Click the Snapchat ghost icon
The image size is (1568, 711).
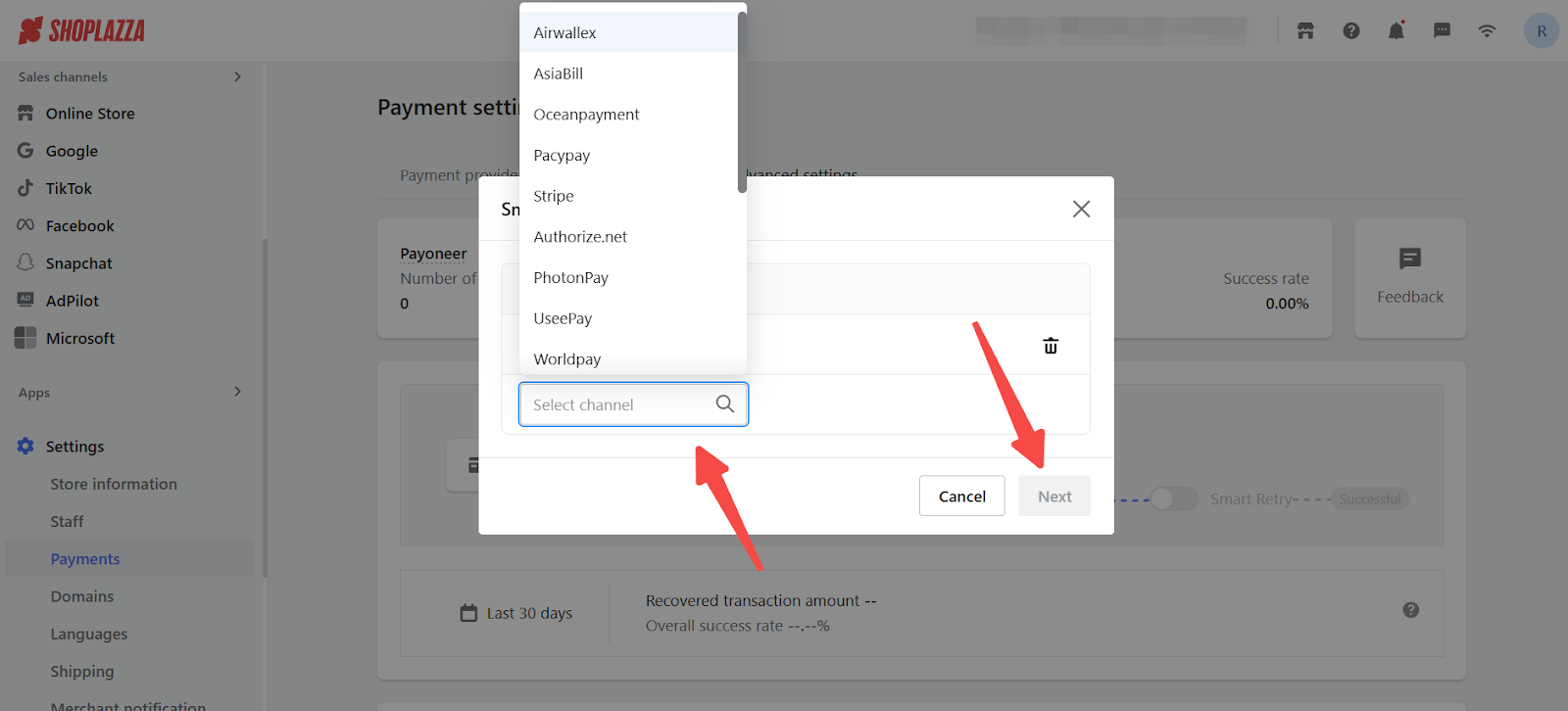point(25,262)
